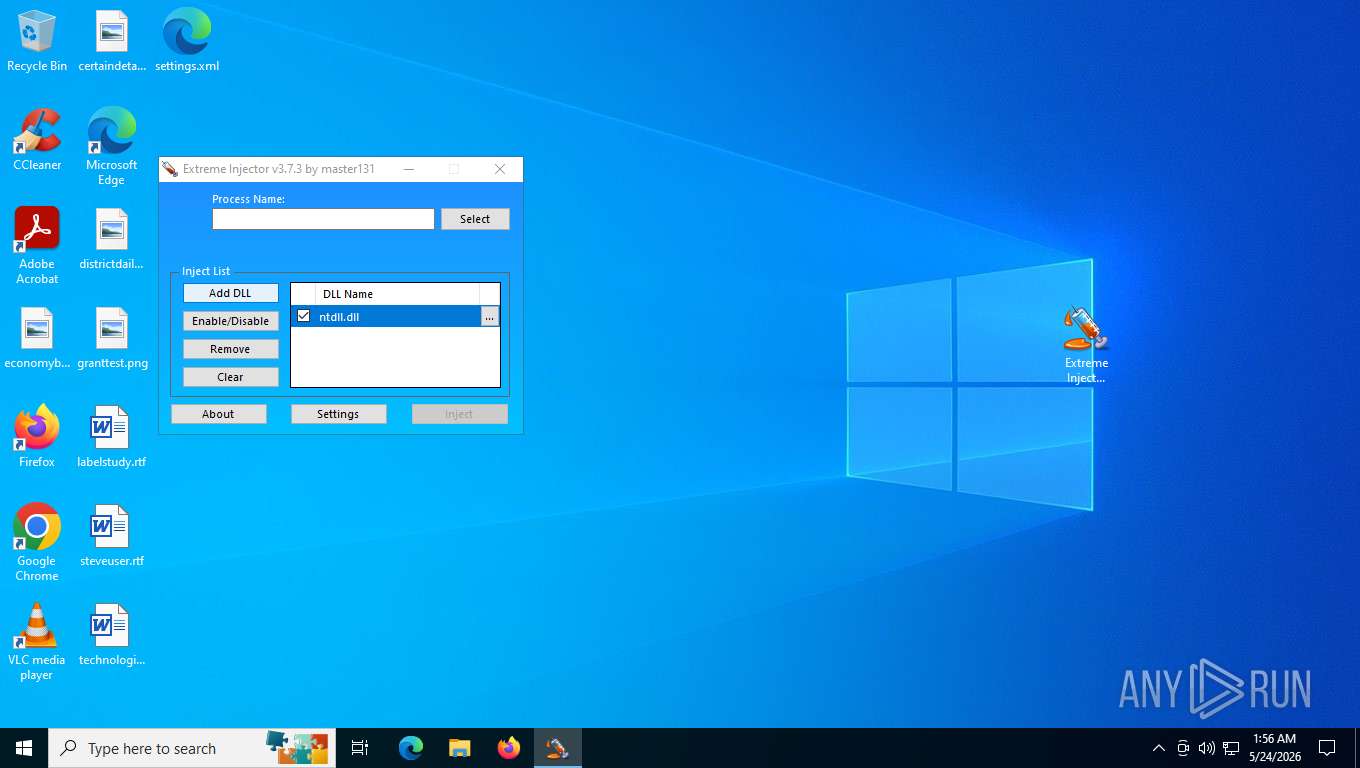Viewport: 1360px width, 768px height.
Task: Open File Explorer from the taskbar
Action: tap(460, 748)
